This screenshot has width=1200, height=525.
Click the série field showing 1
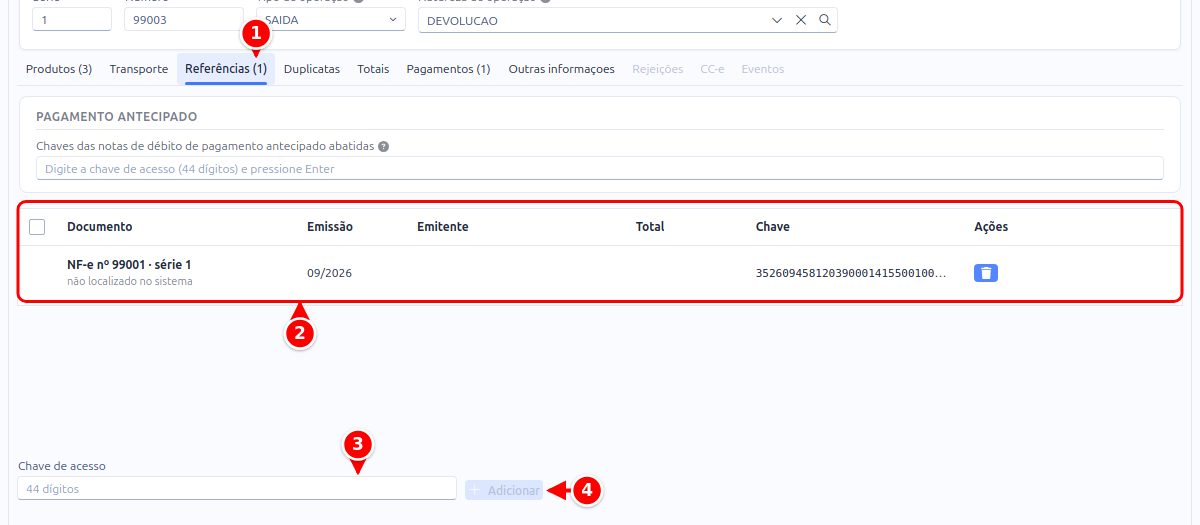72,19
